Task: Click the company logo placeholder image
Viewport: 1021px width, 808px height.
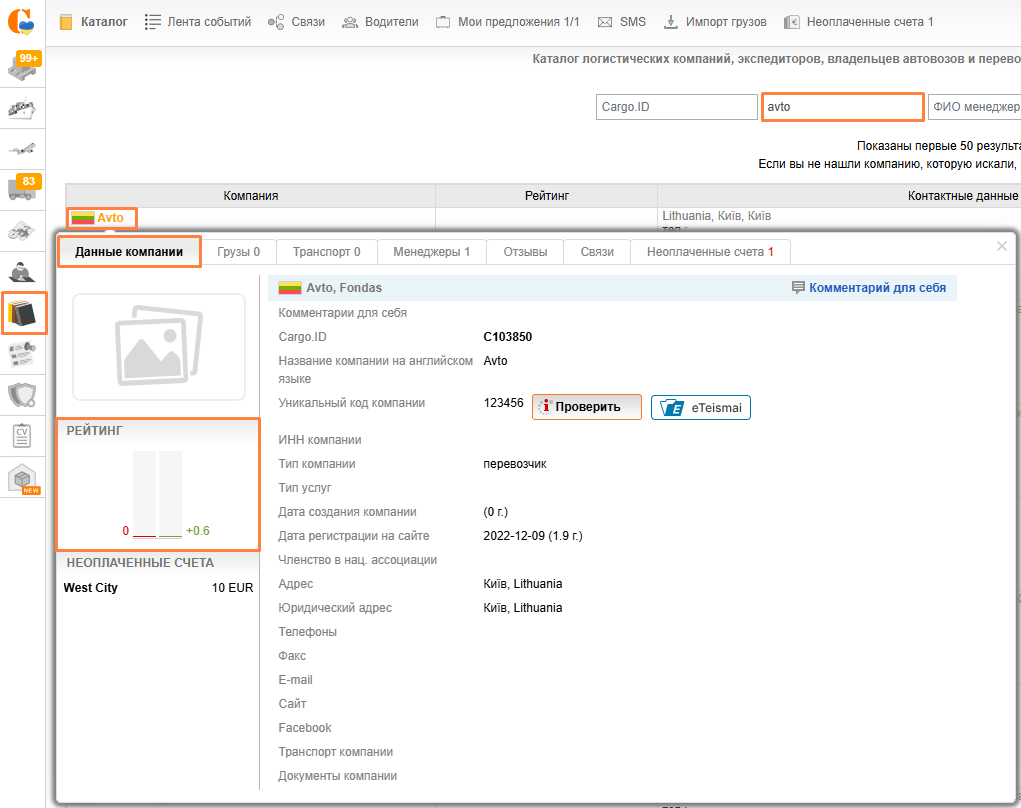Action: (159, 347)
